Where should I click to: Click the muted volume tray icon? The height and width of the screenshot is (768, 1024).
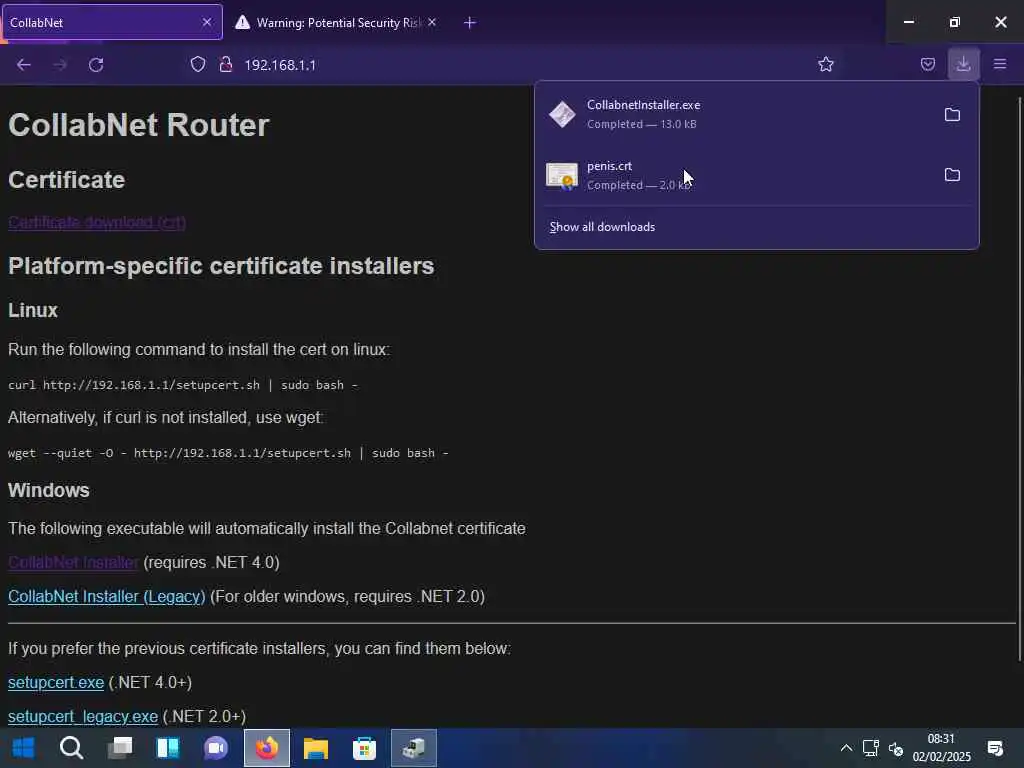[x=896, y=748]
